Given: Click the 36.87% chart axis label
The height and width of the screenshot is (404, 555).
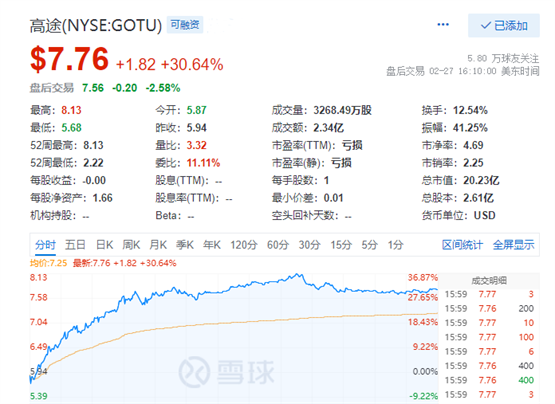Looking at the screenshot, I should click(423, 278).
